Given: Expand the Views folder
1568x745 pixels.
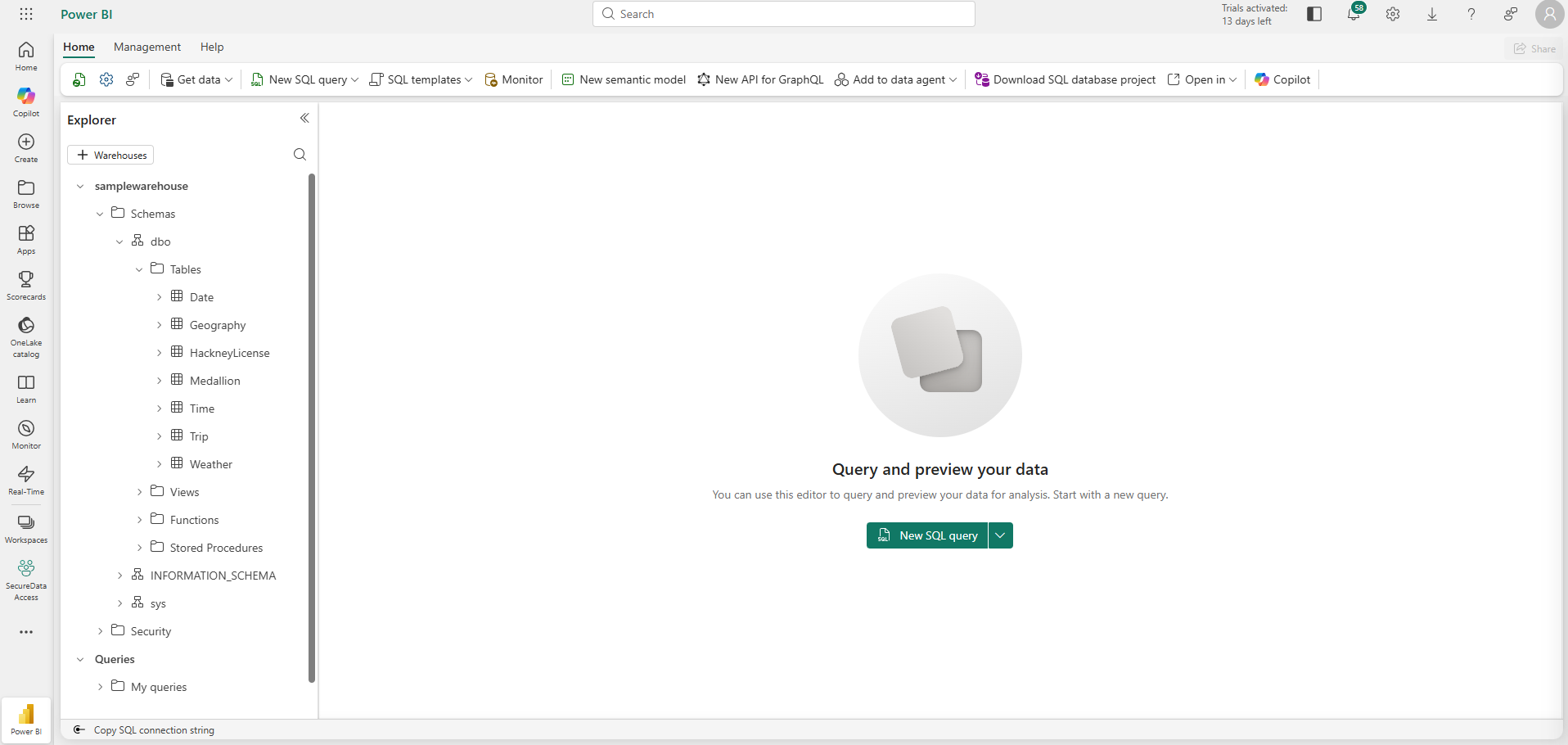Looking at the screenshot, I should click(x=139, y=493).
